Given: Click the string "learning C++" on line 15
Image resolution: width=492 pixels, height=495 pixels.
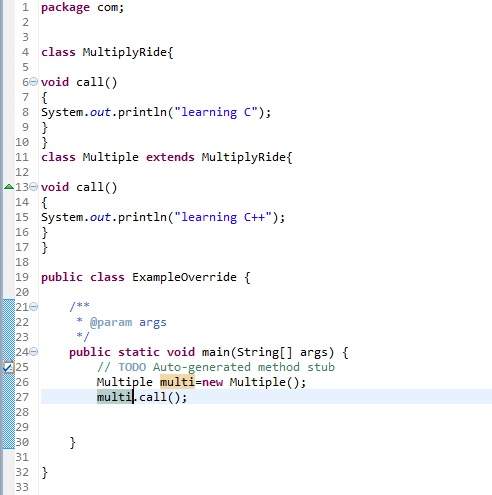Looking at the screenshot, I should click(x=223, y=218).
